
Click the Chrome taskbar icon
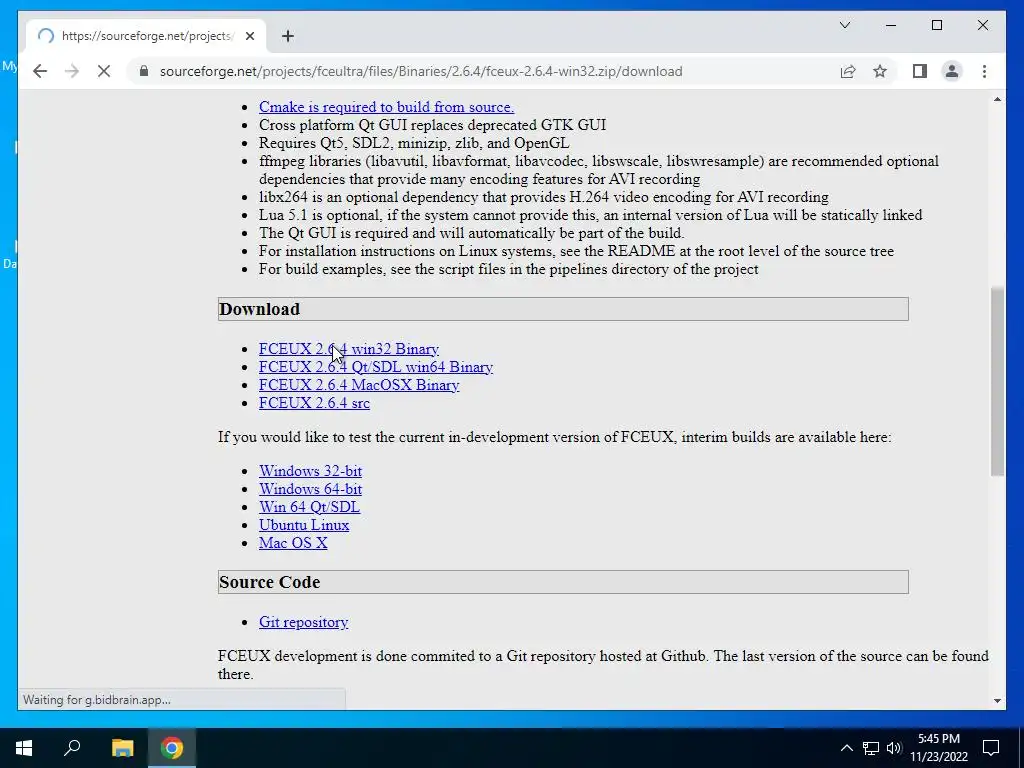tap(172, 748)
